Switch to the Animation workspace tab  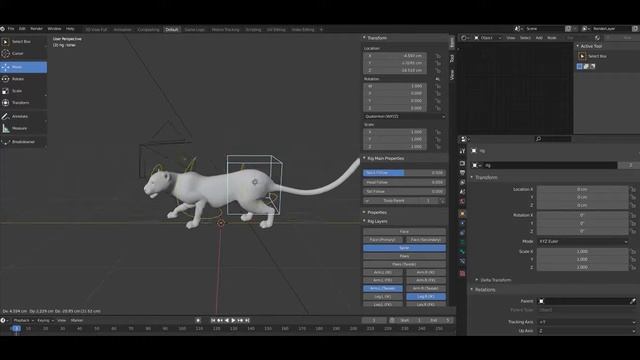[x=122, y=29]
